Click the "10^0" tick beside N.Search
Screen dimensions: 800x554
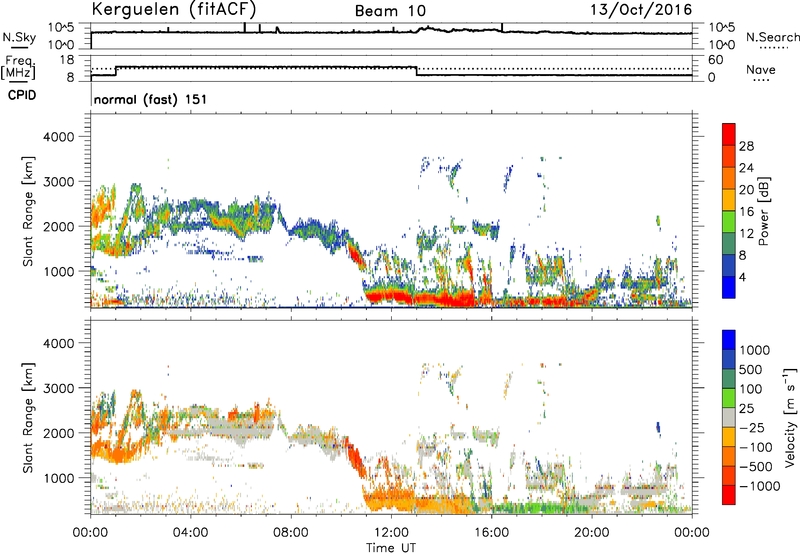[x=722, y=45]
